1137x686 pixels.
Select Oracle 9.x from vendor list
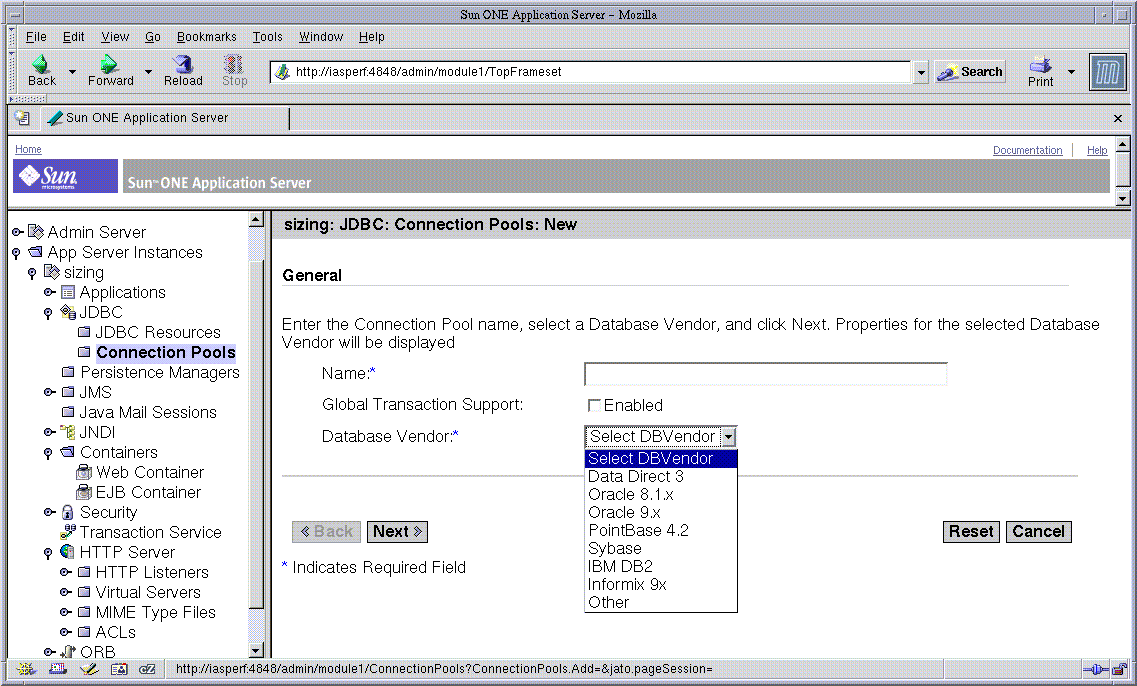pyautogui.click(x=661, y=513)
